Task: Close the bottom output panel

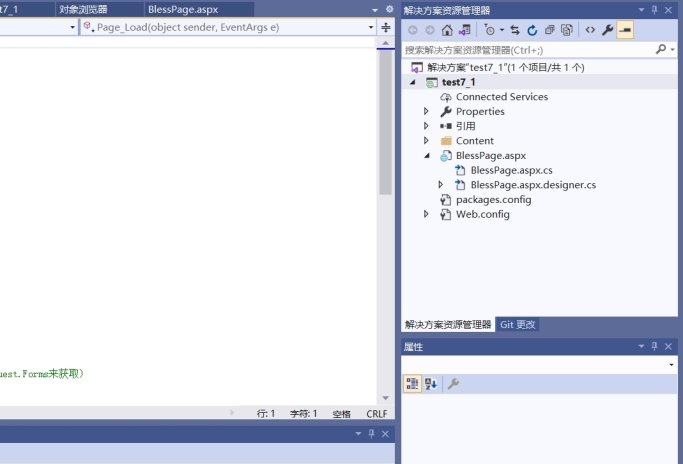Action: pos(385,434)
